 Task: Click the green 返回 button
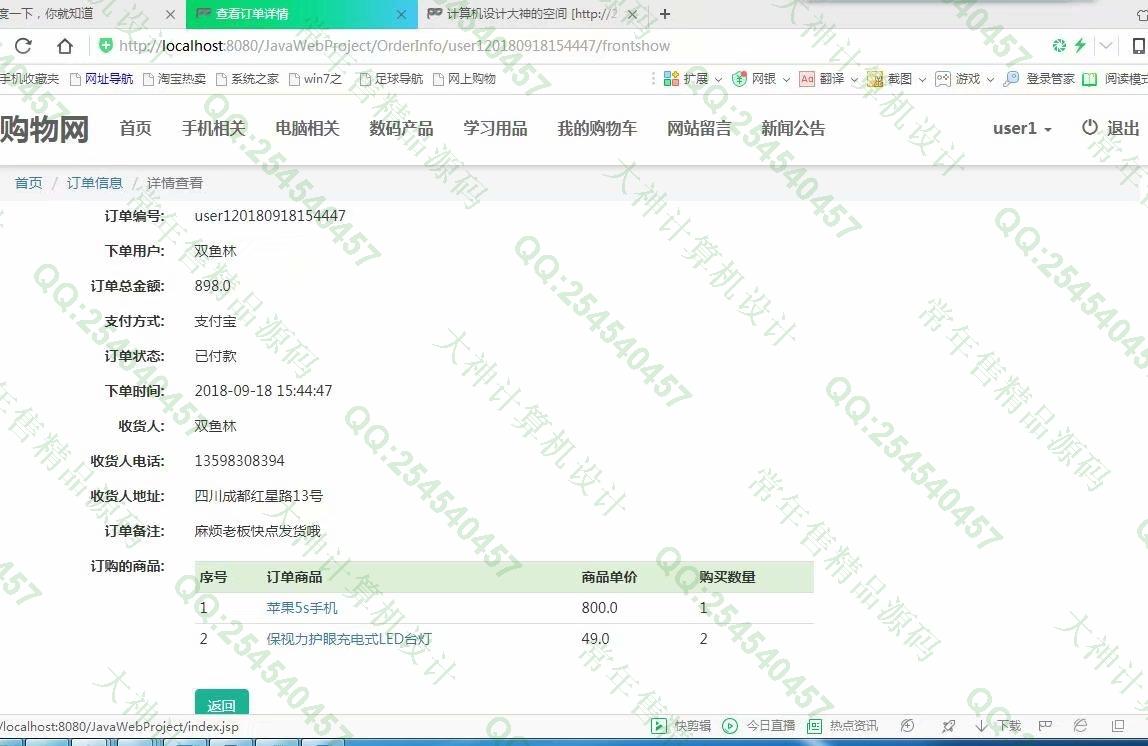point(222,704)
